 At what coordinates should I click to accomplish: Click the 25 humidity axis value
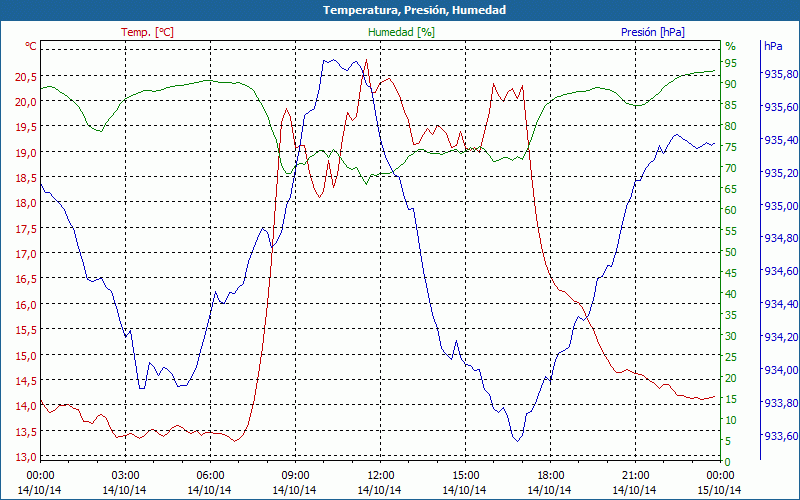(731, 357)
